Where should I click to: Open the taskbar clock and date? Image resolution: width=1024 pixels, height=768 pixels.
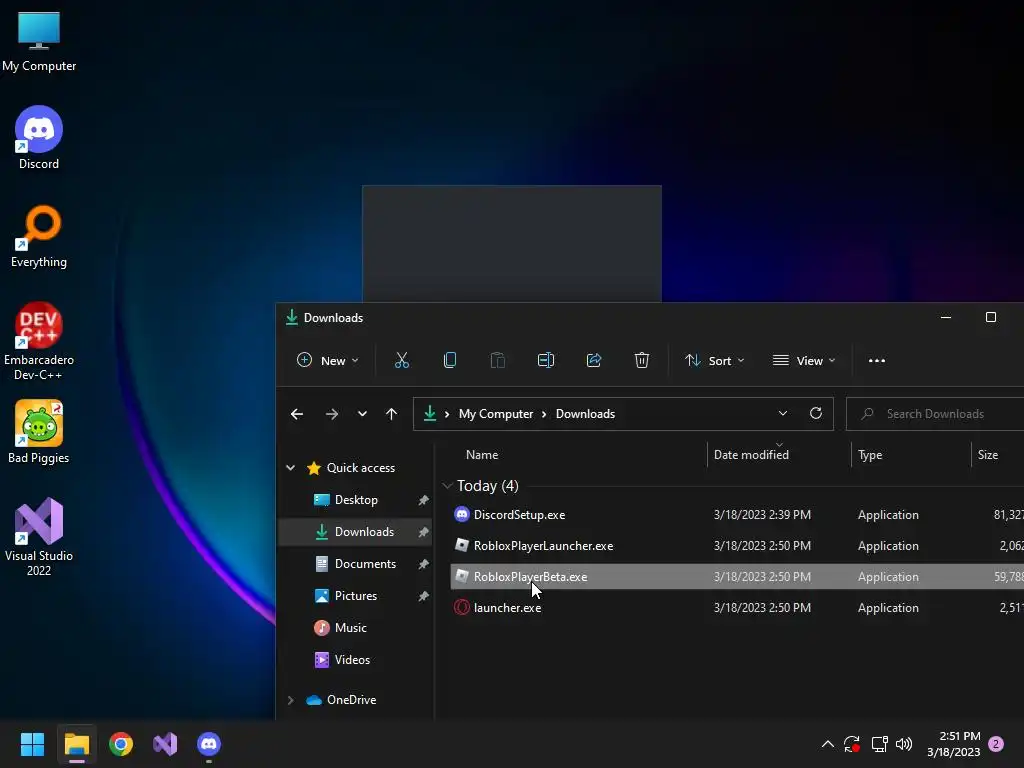tap(953, 744)
